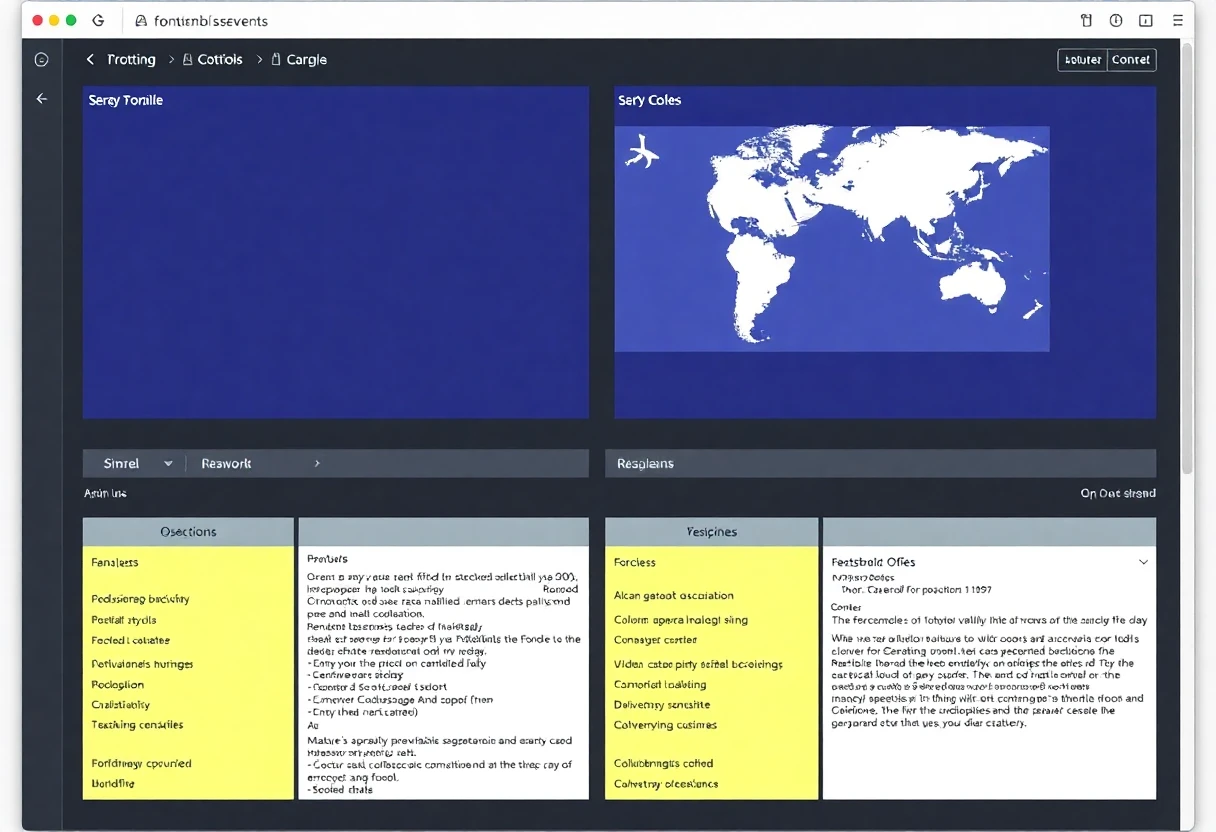Screen dimensions: 1216x832
Task: Click the button left of Conte
Action: [x=1082, y=60]
